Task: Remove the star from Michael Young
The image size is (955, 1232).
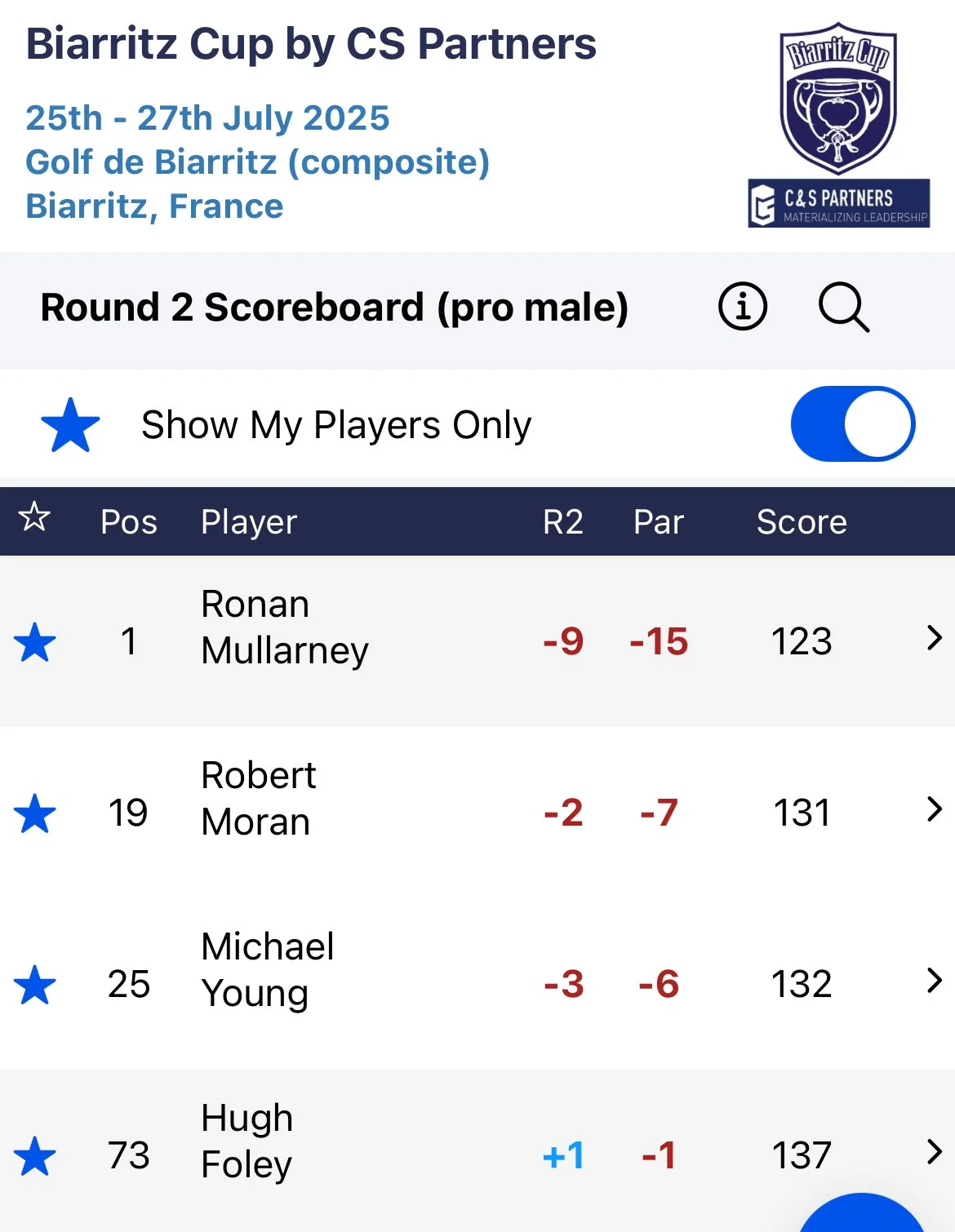Action: 35,985
